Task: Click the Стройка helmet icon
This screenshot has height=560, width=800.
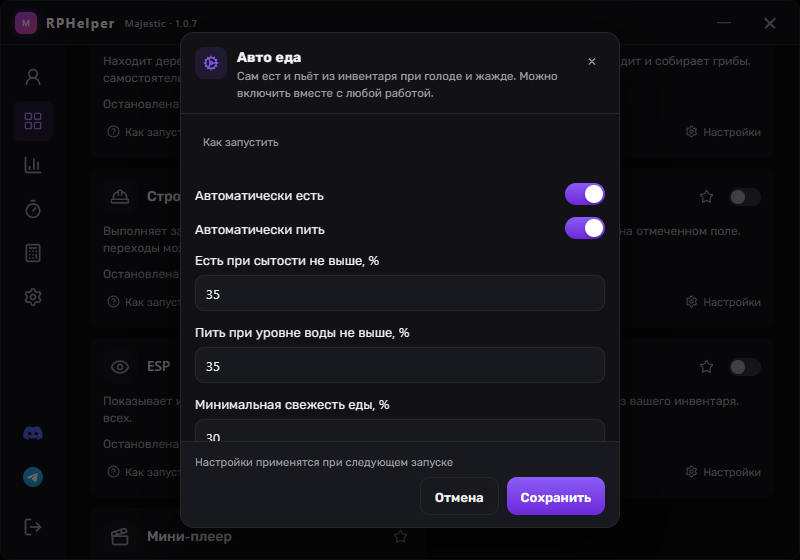Action: click(120, 197)
